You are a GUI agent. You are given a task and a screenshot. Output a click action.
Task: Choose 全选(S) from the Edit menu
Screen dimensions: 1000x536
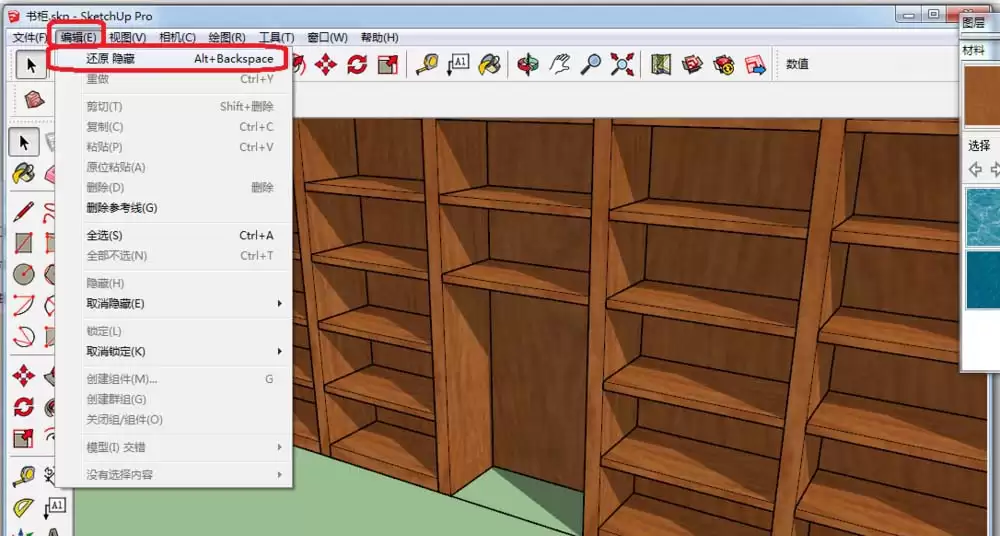[x=173, y=235]
